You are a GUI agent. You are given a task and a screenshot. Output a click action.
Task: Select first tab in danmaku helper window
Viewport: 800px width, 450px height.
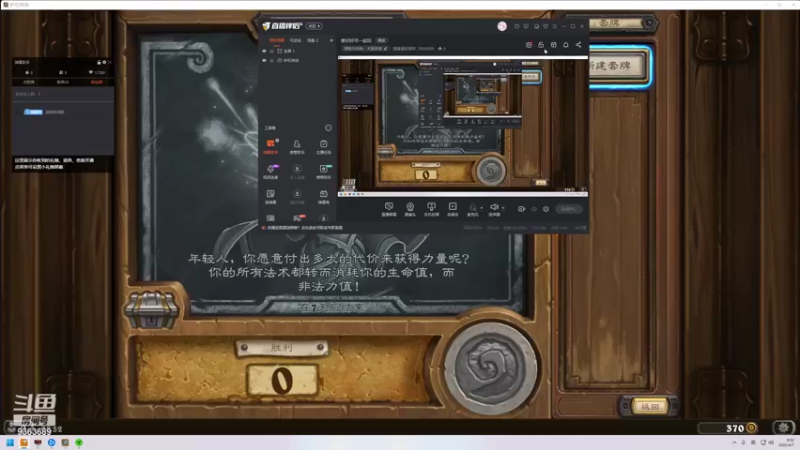pos(29,82)
